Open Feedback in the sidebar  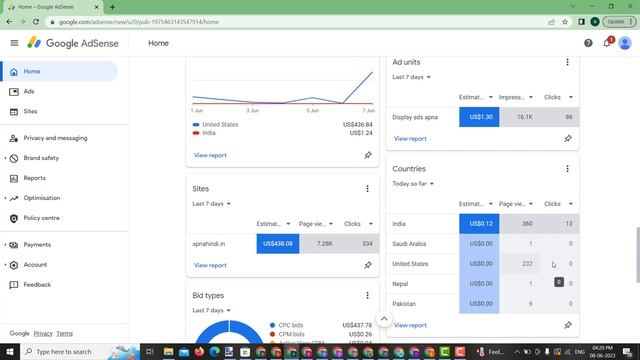(x=37, y=285)
